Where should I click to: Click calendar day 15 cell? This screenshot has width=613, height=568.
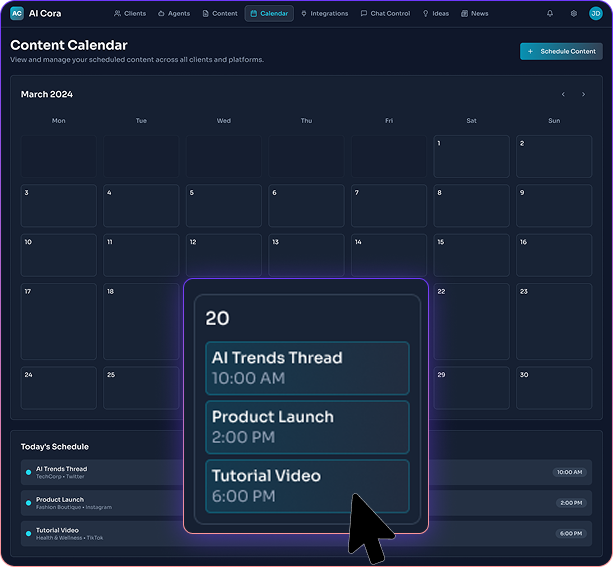coord(471,255)
